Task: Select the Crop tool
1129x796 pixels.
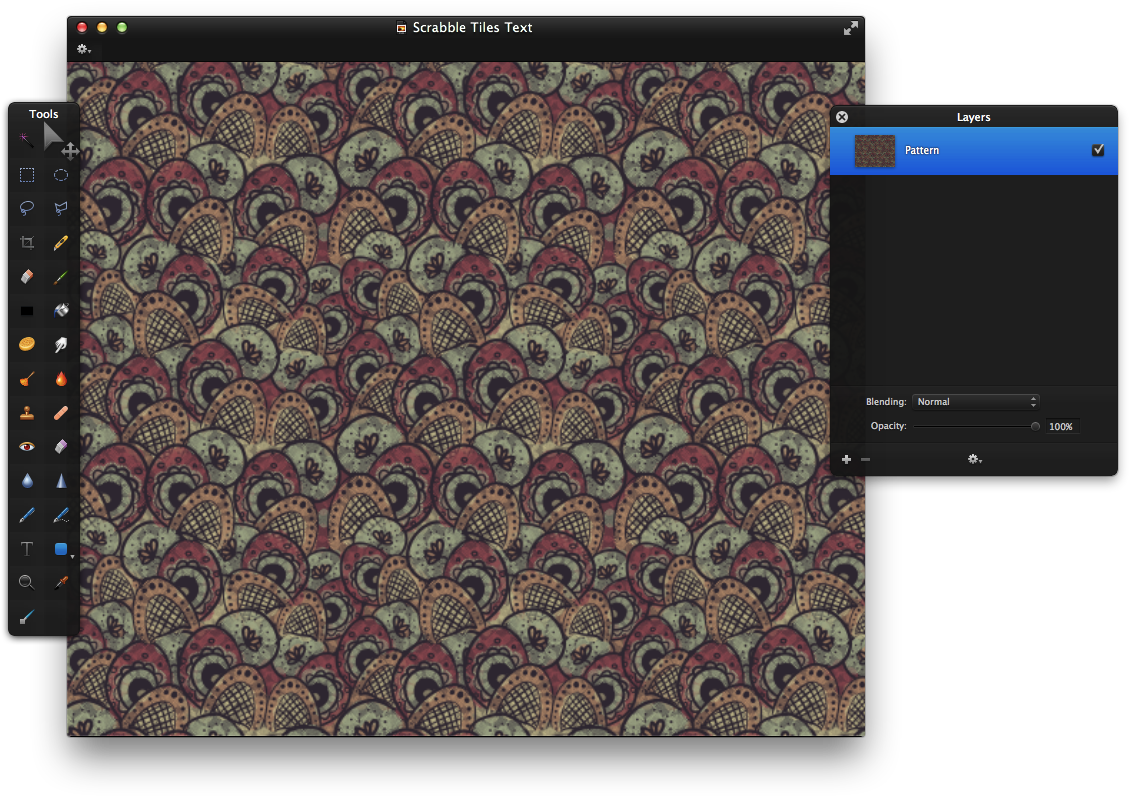Action: (x=26, y=242)
